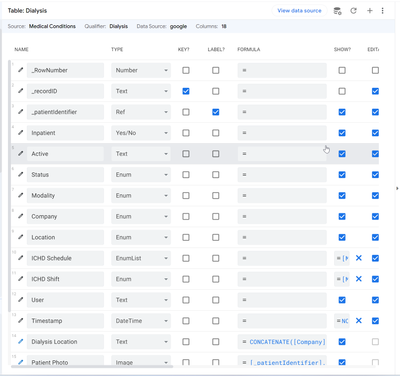Toggle Show checkbox for Dialysis Location row
Screen dimensions: 400x376
tap(342, 342)
